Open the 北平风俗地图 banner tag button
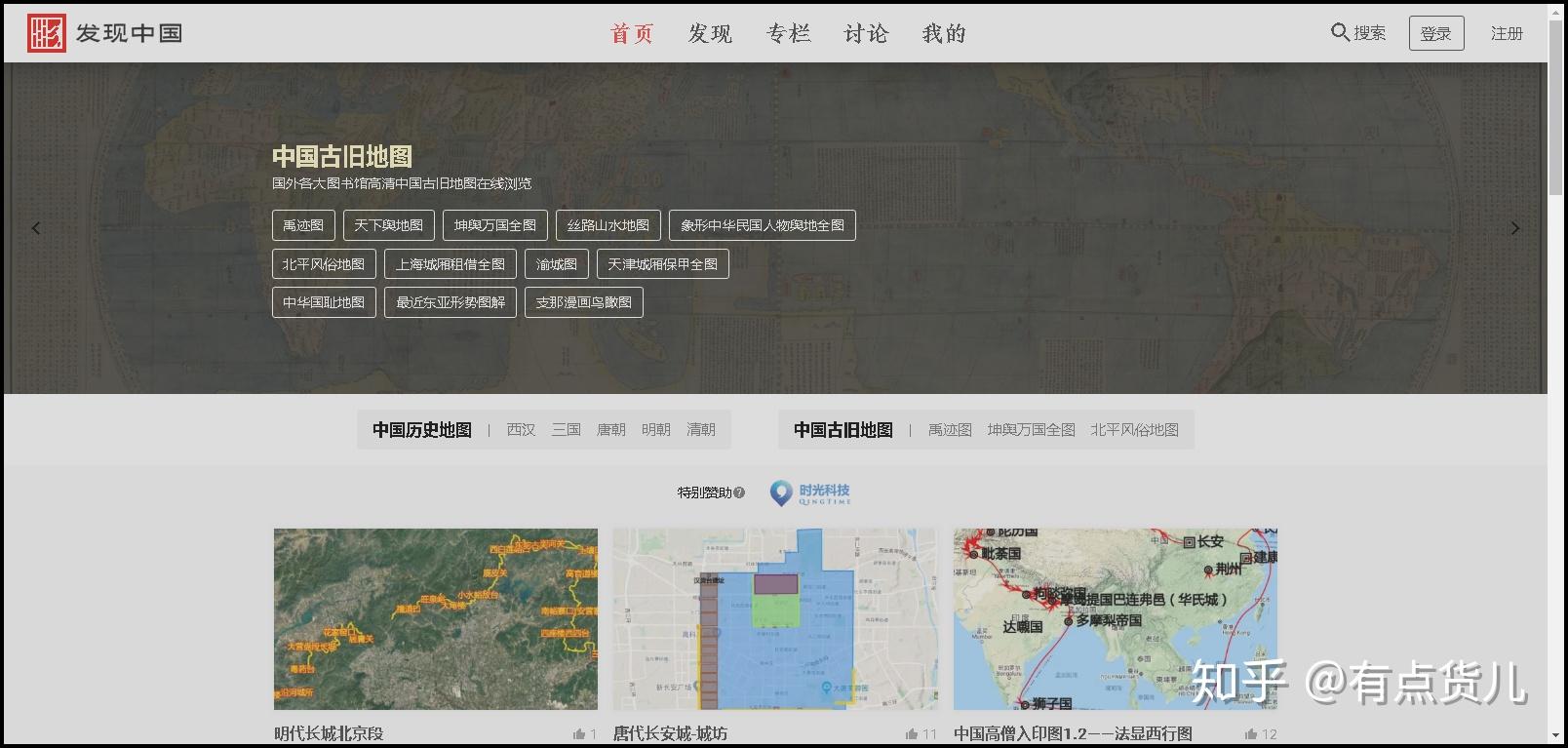Viewport: 1568px width, 748px height. point(324,264)
